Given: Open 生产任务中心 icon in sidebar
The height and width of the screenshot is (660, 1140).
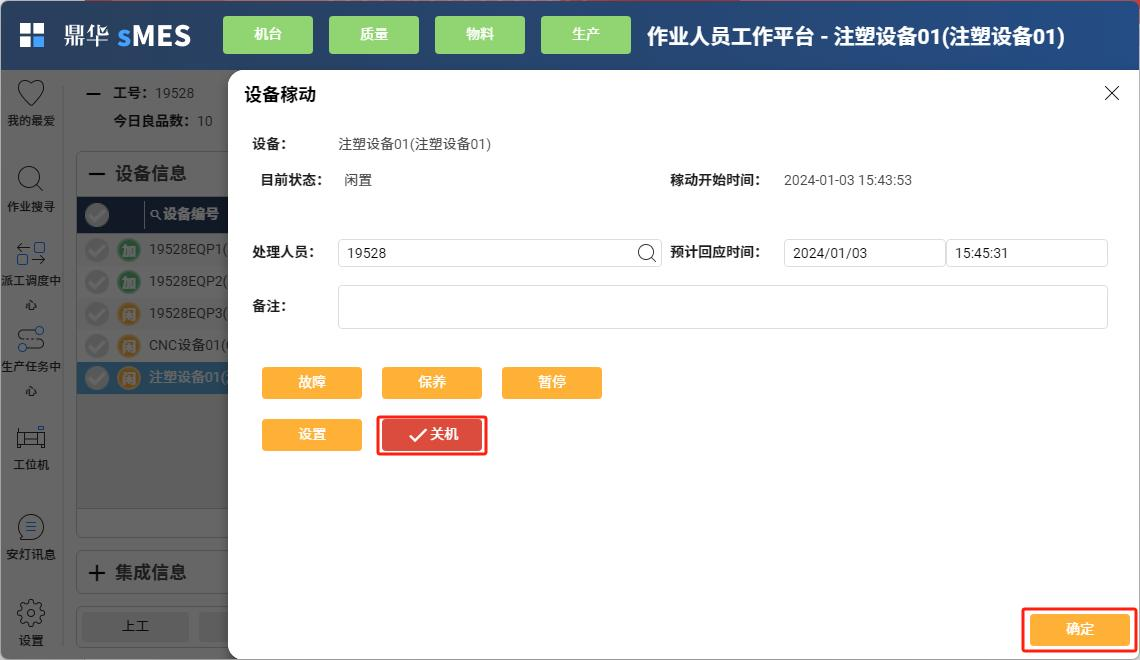Looking at the screenshot, I should pos(31,339).
